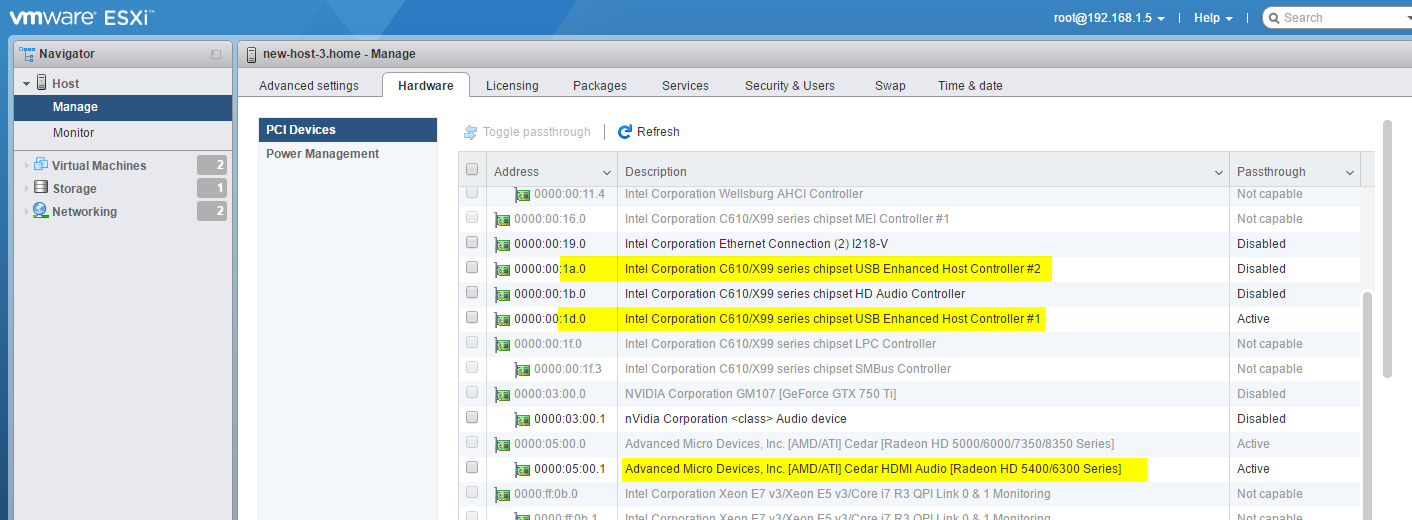Open the Help dropdown menu
The height and width of the screenshot is (520, 1412).
pyautogui.click(x=1213, y=18)
